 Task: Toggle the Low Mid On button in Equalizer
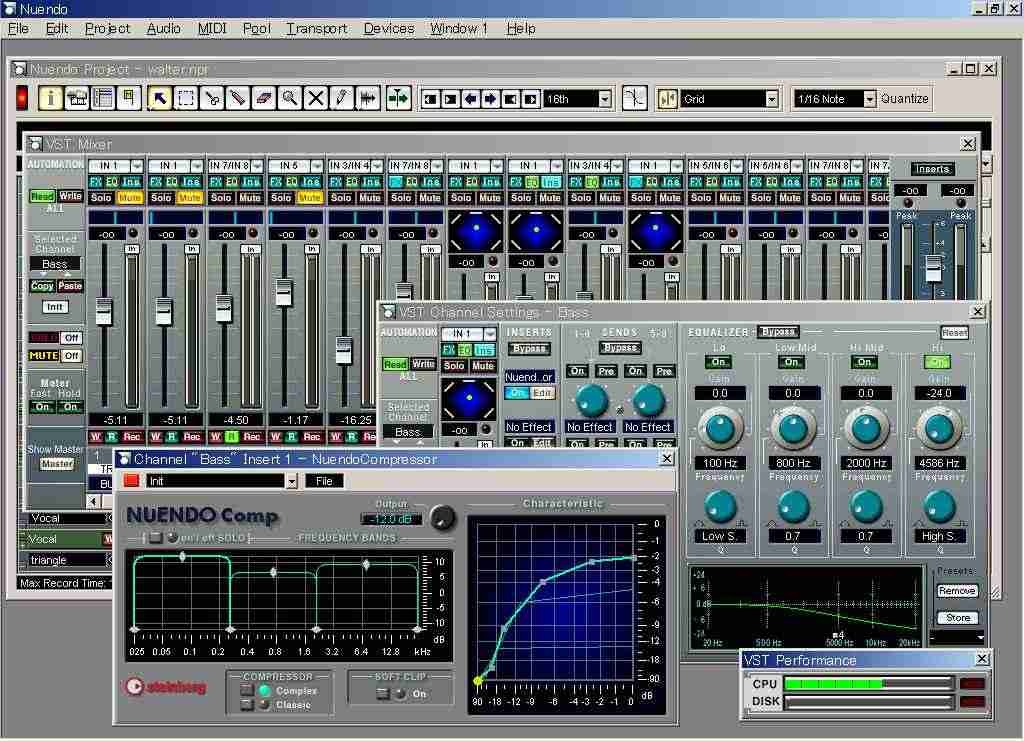pos(792,362)
